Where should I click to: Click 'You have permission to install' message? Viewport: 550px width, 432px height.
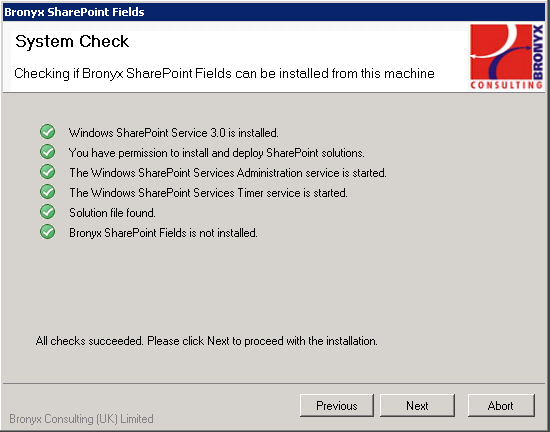[217, 153]
